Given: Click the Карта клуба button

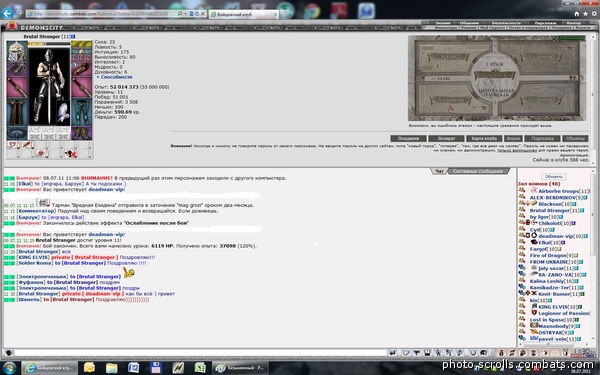Looking at the screenshot, I should pos(484,139).
